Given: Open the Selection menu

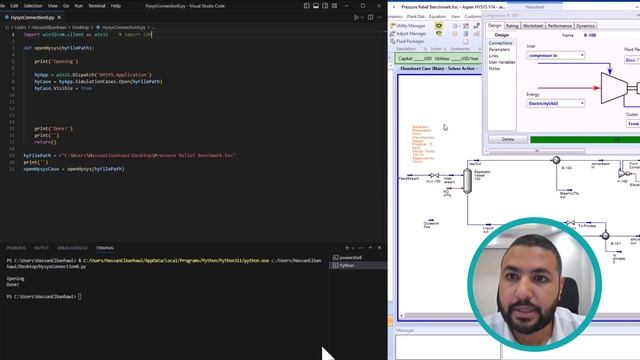Looking at the screenshot, I should (x=33, y=6).
